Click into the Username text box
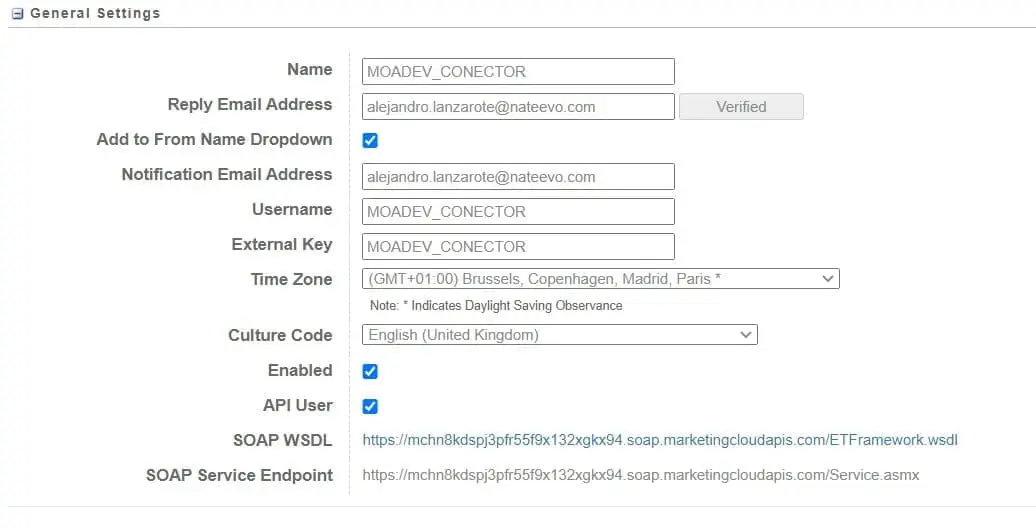Image resolution: width=1036 pixels, height=530 pixels. [x=518, y=211]
